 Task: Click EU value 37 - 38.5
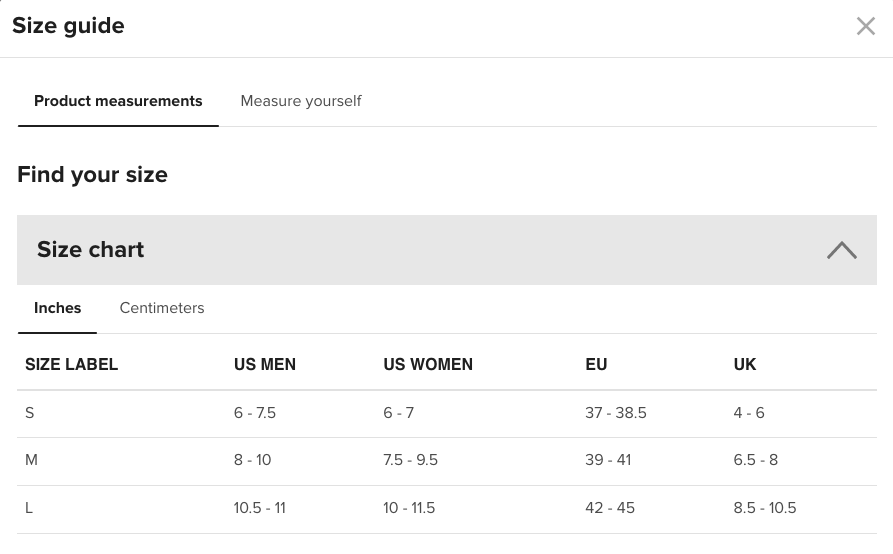616,413
